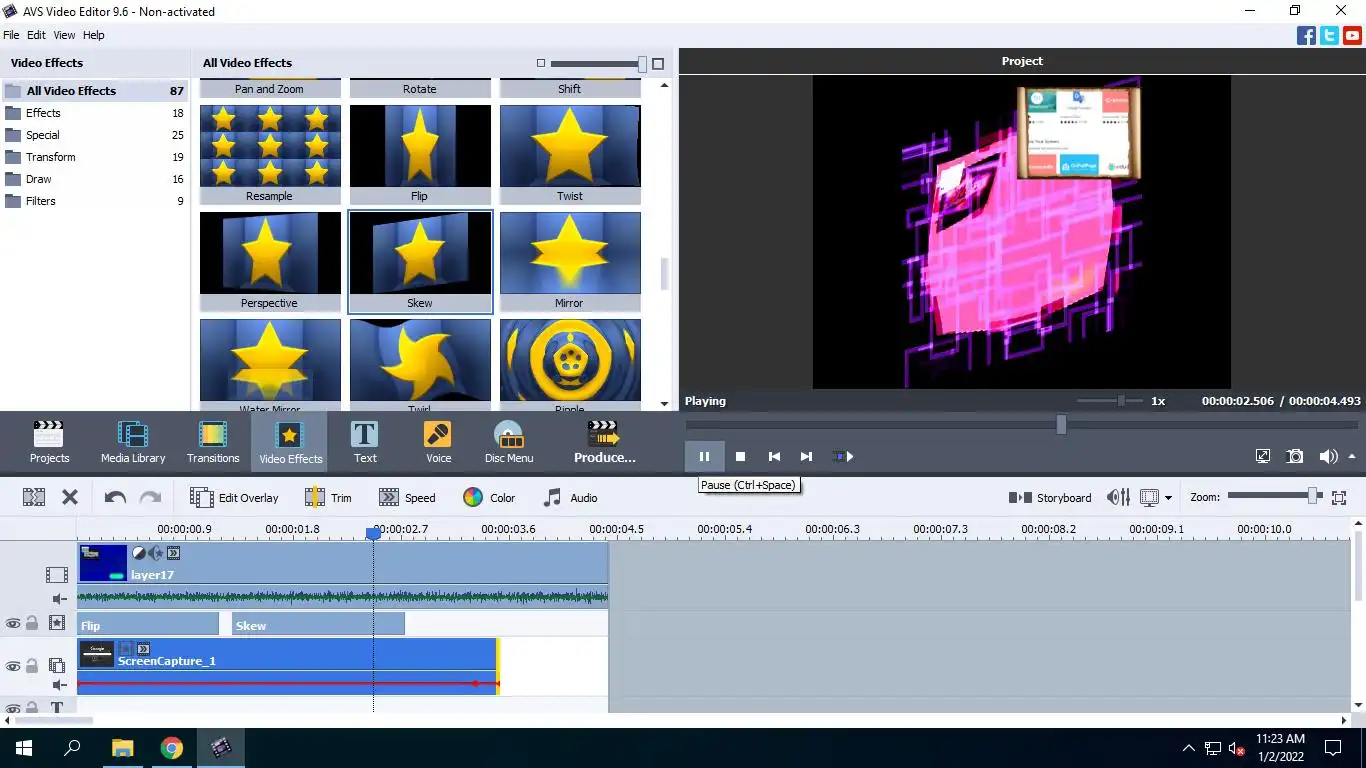
Task: Open the Speed settings
Action: [407, 497]
